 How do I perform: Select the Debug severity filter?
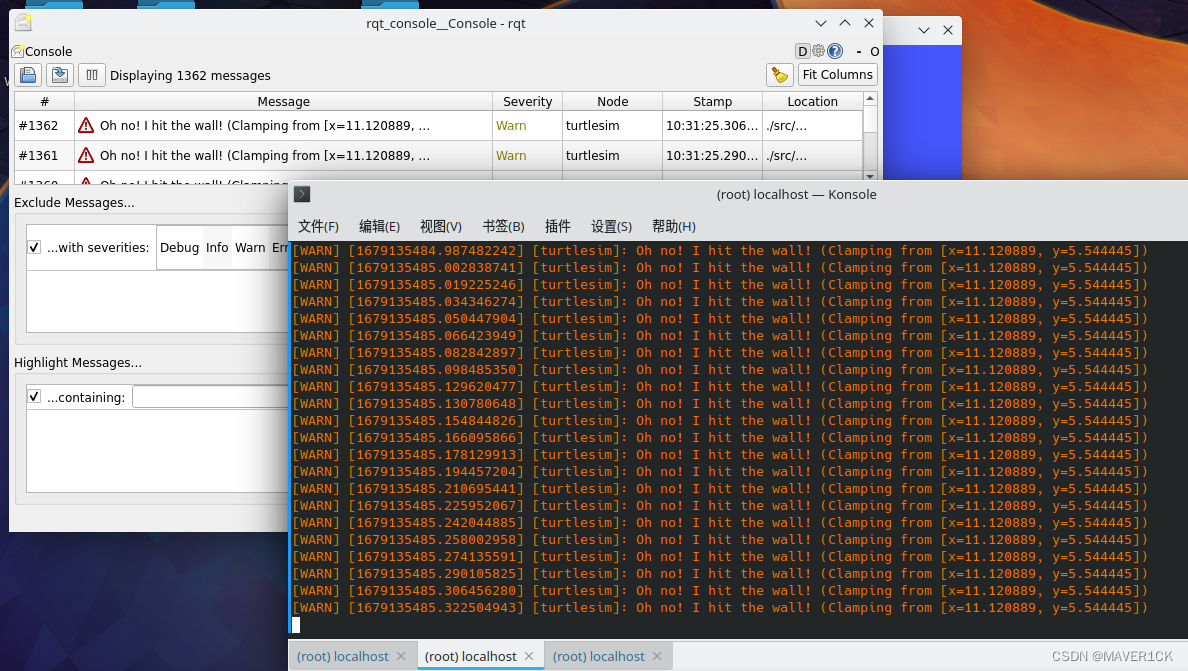click(x=180, y=248)
